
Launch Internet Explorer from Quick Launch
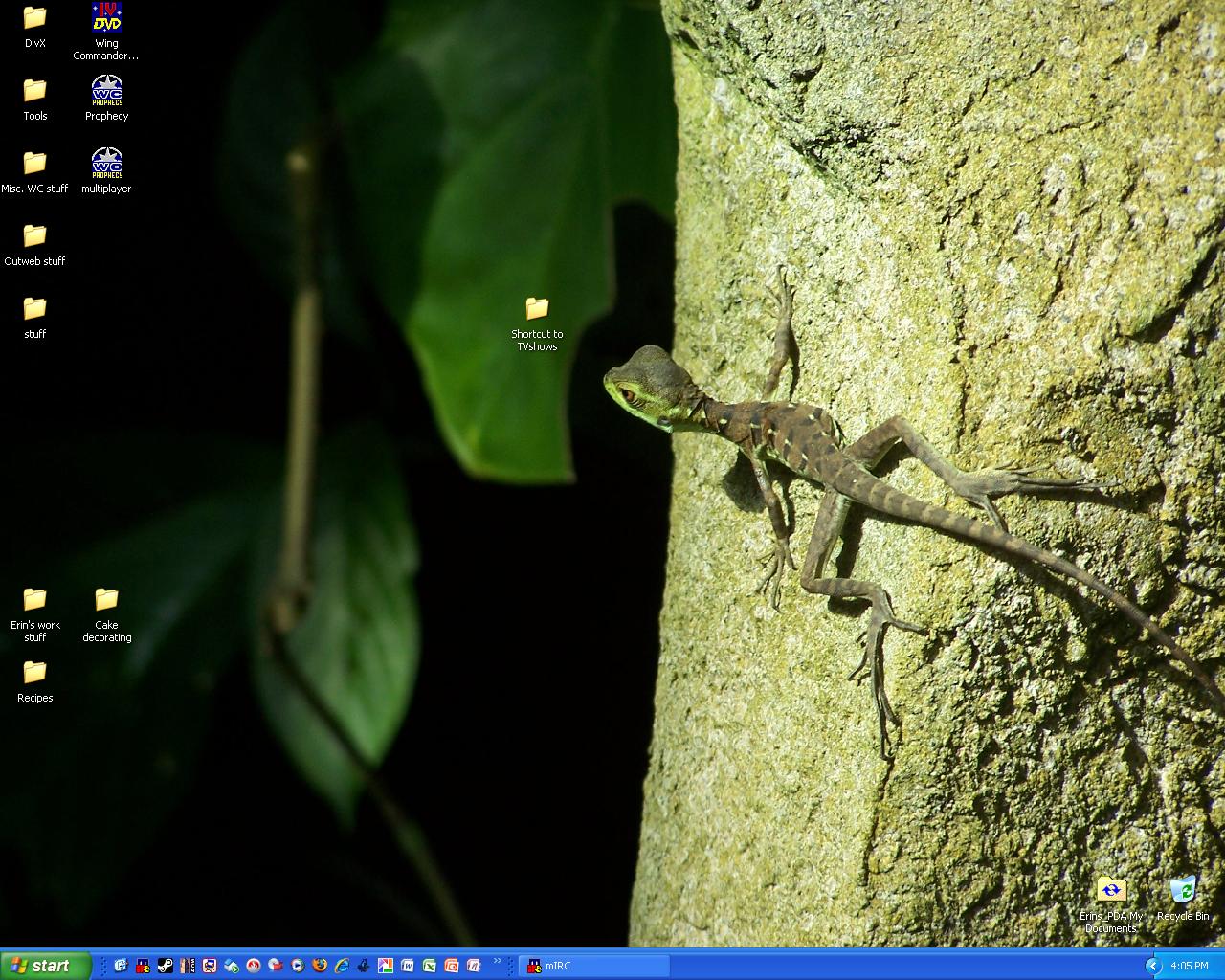pos(341,966)
